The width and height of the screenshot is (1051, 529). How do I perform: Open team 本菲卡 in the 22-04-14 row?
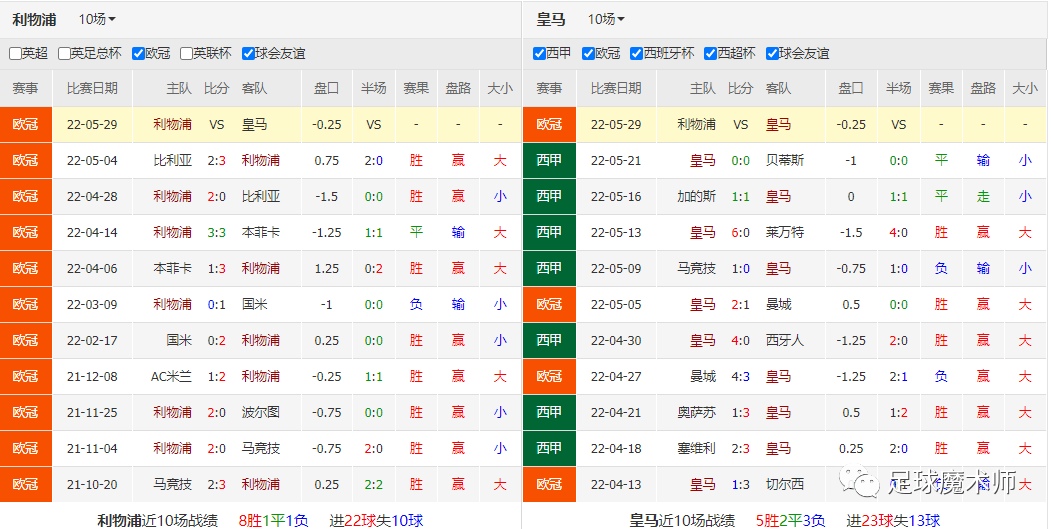pos(261,233)
